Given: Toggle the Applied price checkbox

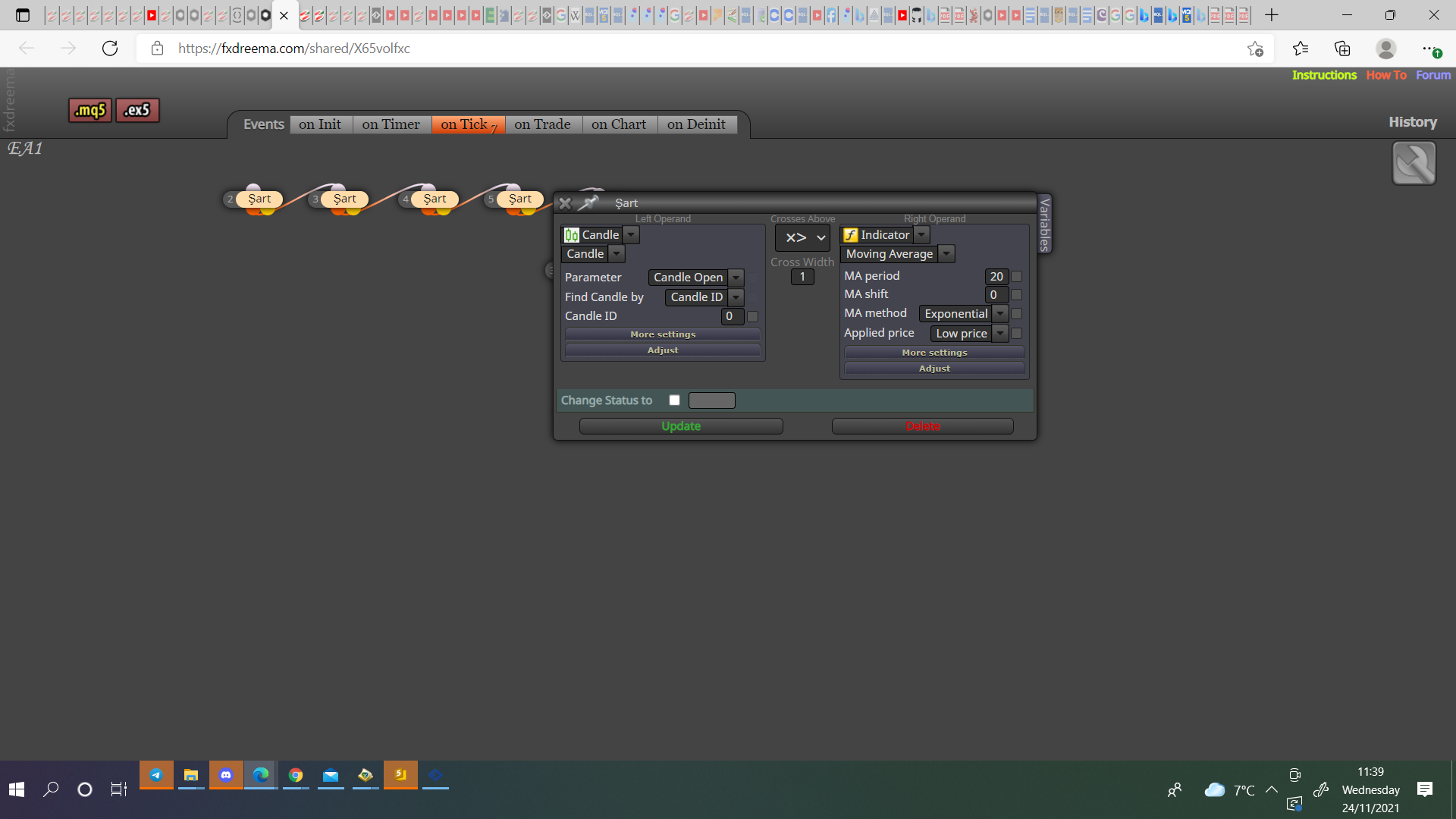Looking at the screenshot, I should [1016, 334].
